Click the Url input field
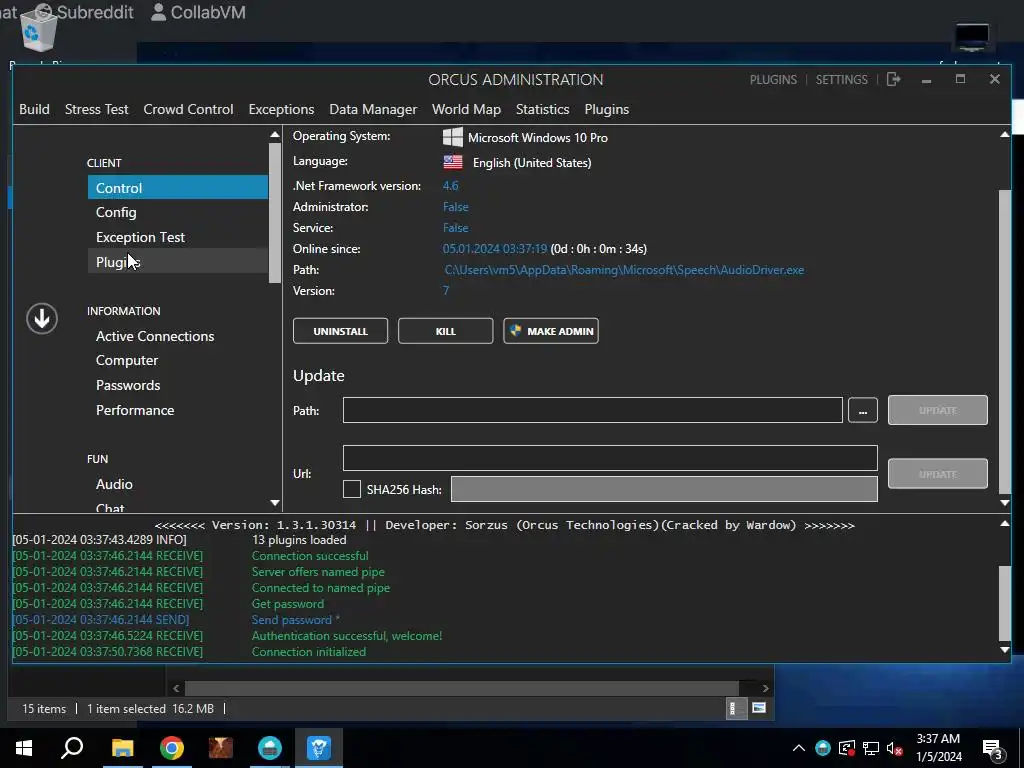 click(x=610, y=458)
